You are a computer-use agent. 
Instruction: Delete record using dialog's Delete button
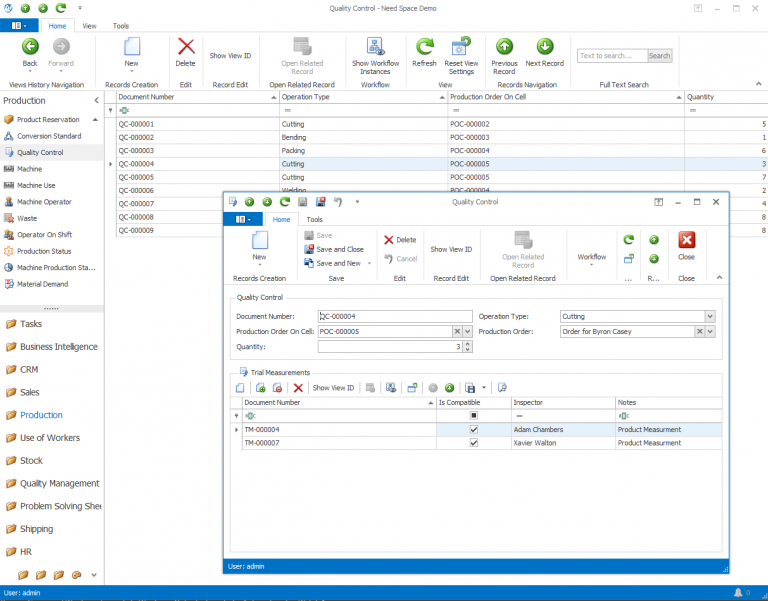click(400, 240)
